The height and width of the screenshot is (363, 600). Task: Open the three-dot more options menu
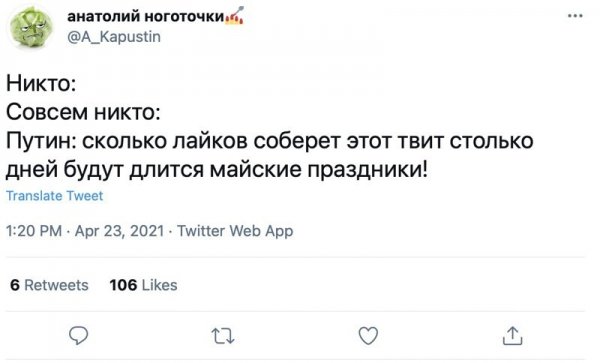pyautogui.click(x=575, y=16)
